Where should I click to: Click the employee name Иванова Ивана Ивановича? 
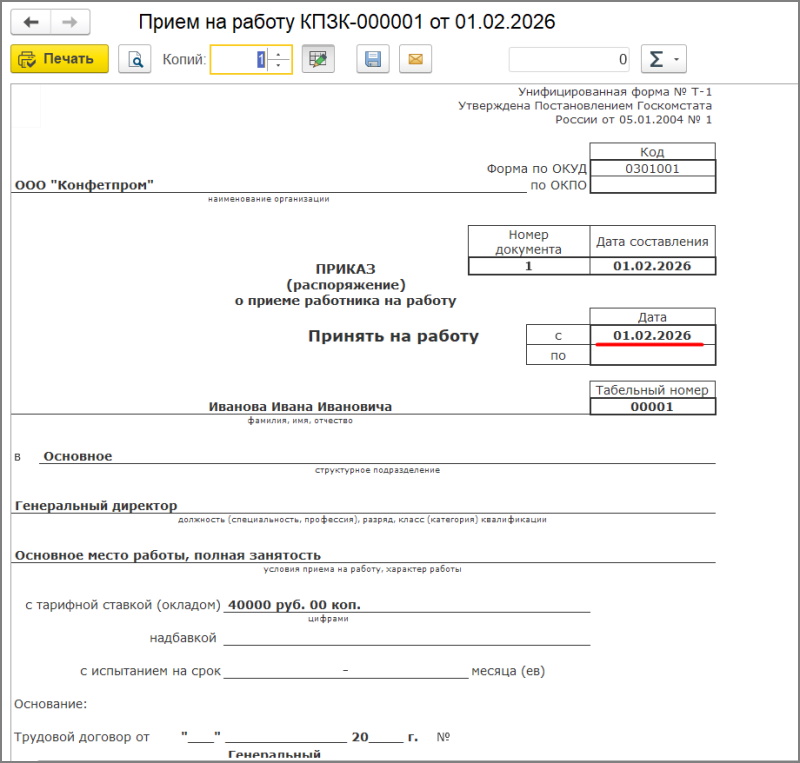(x=300, y=407)
